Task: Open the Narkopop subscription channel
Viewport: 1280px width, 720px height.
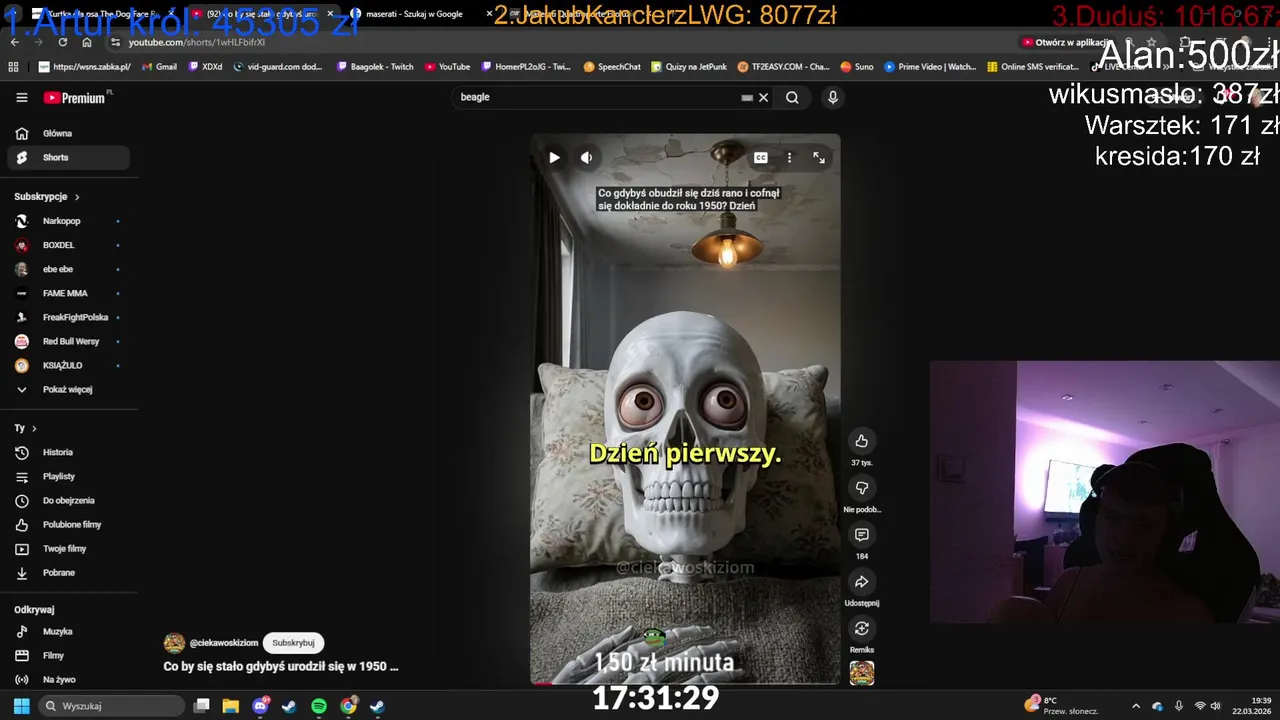Action: [68, 221]
